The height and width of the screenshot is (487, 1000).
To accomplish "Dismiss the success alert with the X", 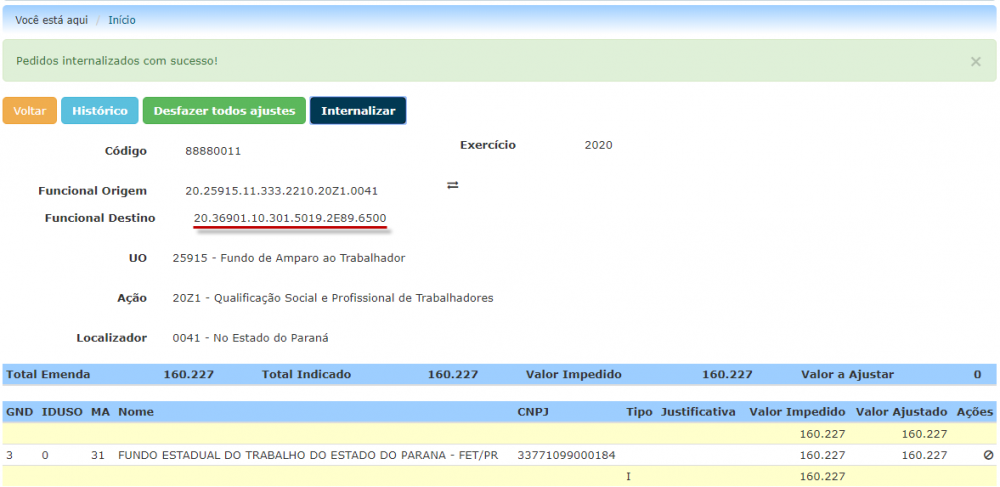I will coord(975,62).
